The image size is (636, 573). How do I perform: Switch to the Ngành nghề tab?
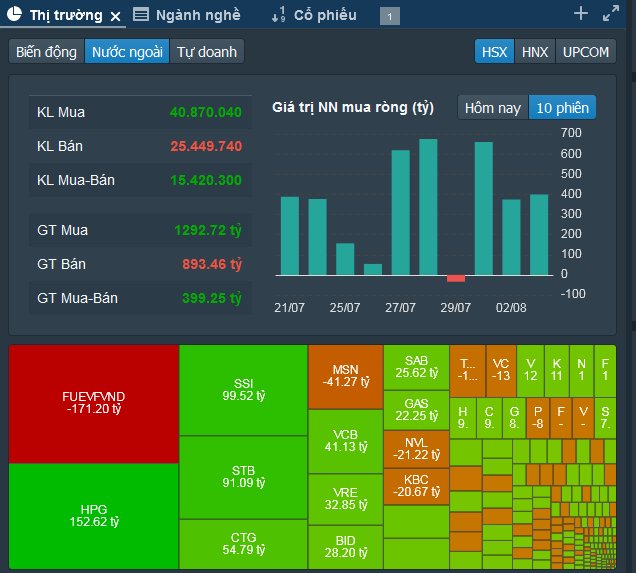pos(200,15)
